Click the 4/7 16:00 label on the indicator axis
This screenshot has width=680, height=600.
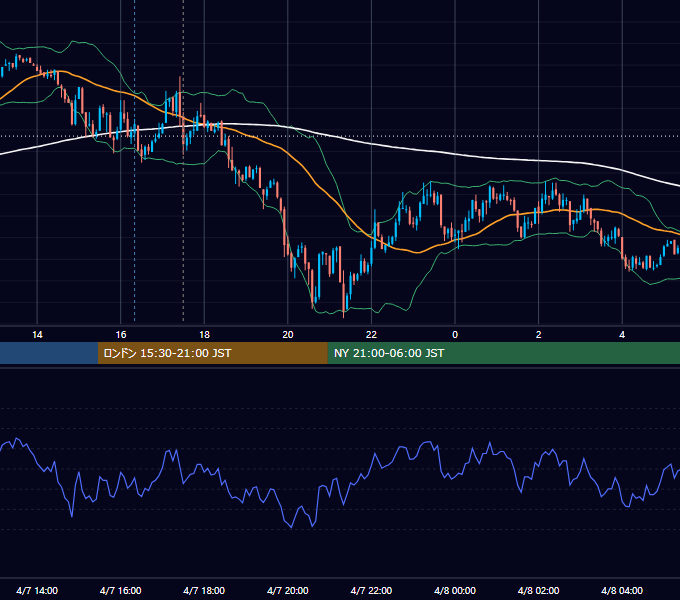[x=121, y=590]
